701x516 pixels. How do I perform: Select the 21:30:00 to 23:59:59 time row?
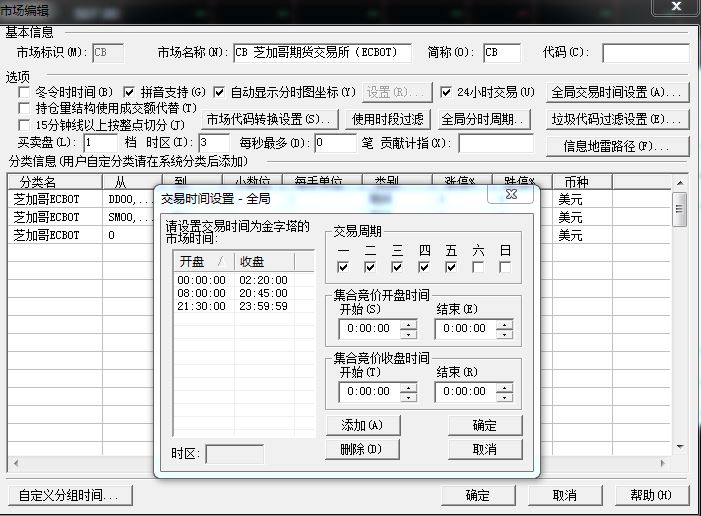pos(232,306)
